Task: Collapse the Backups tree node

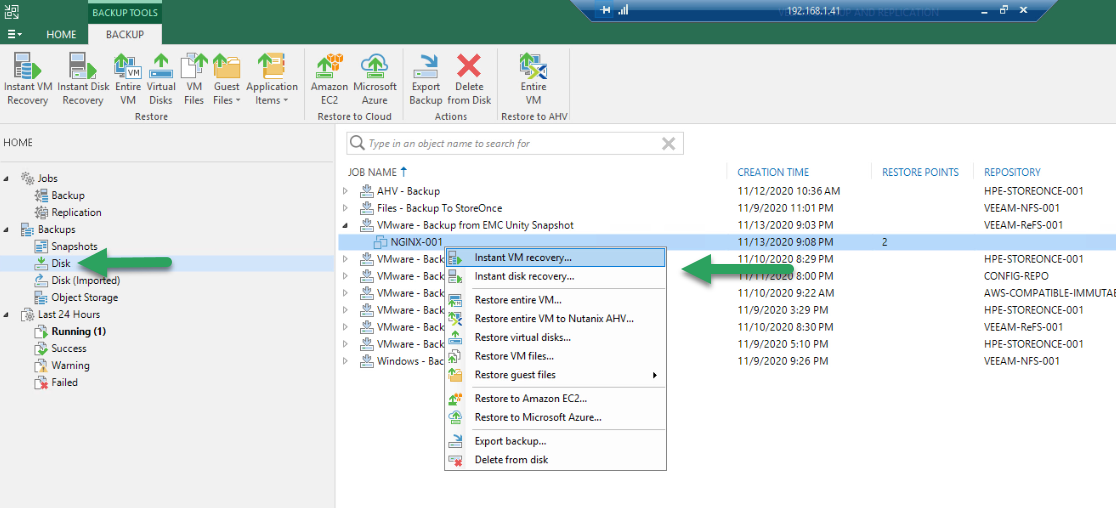Action: [x=7, y=230]
